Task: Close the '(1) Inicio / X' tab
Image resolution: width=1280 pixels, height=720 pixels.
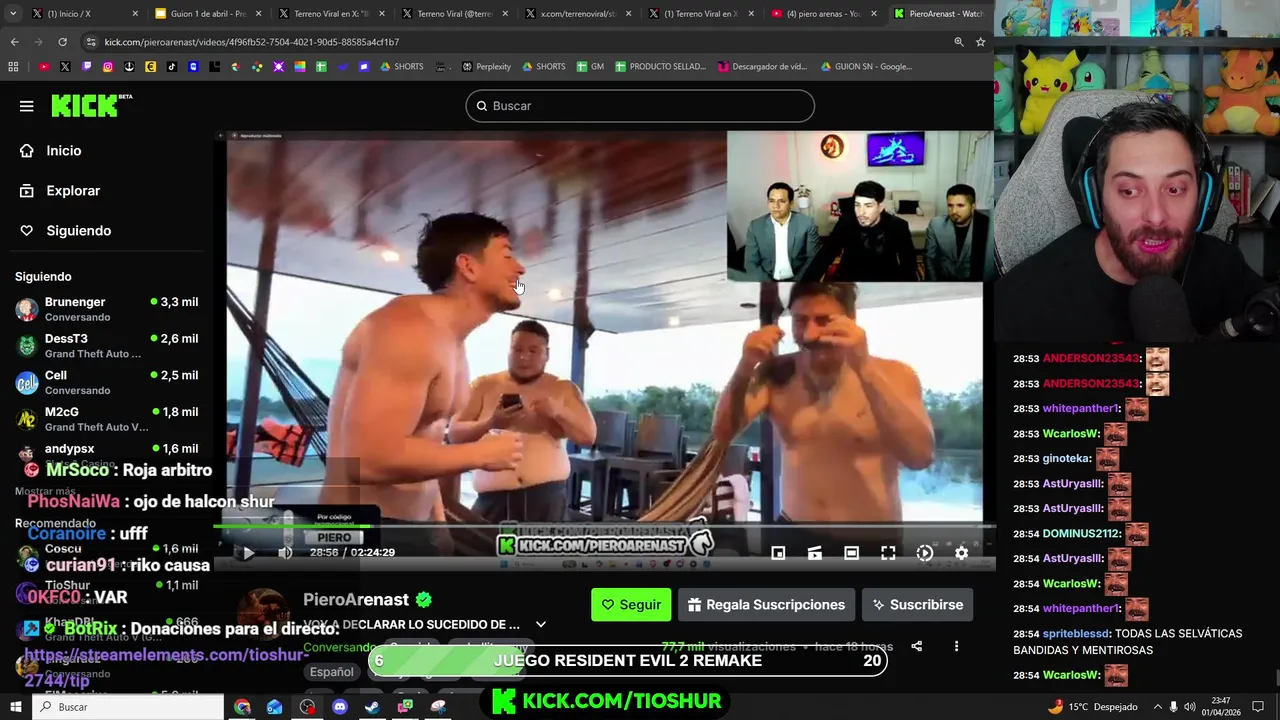Action: pos(134,14)
